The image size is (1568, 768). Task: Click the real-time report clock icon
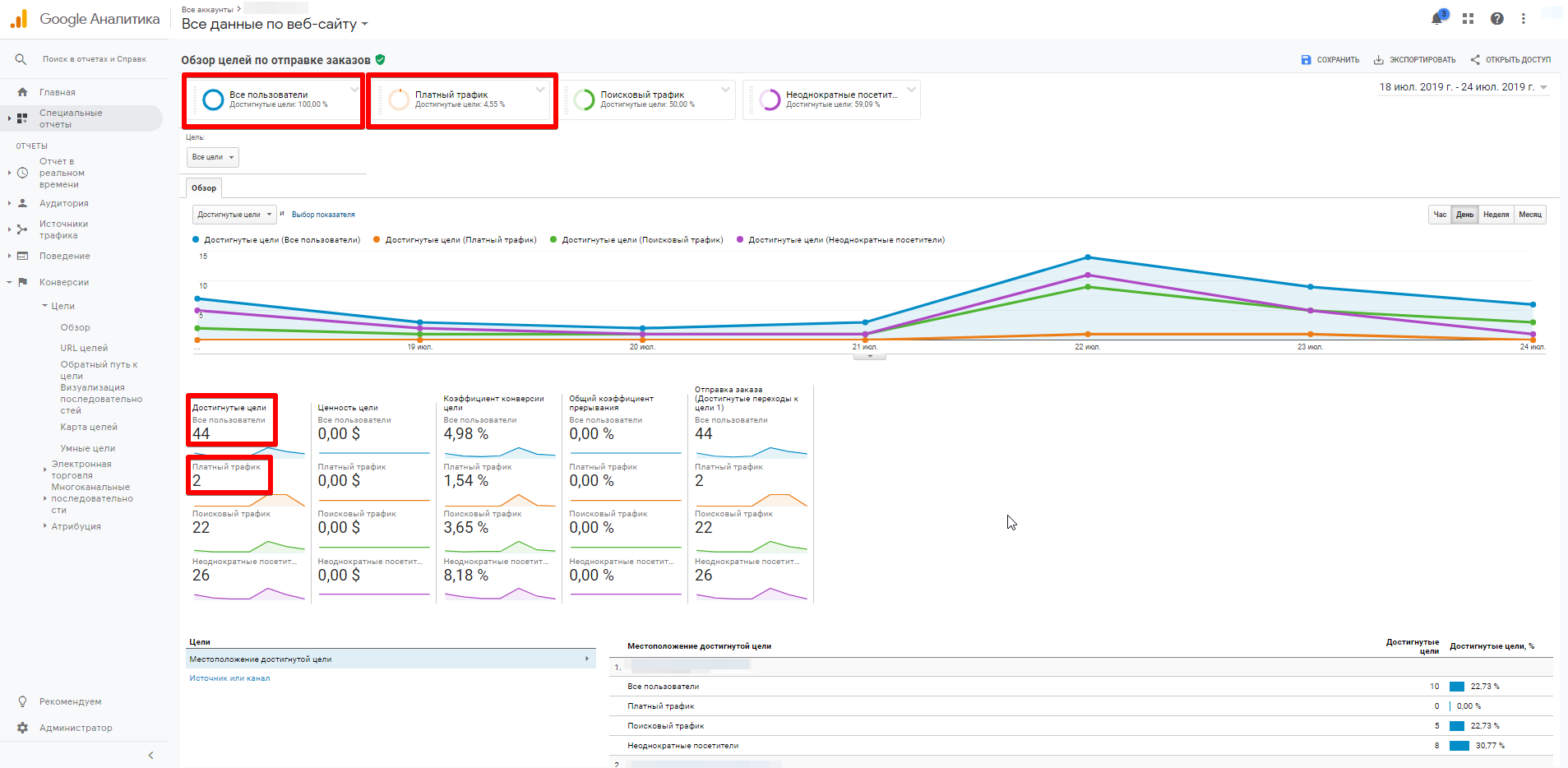pyautogui.click(x=22, y=173)
